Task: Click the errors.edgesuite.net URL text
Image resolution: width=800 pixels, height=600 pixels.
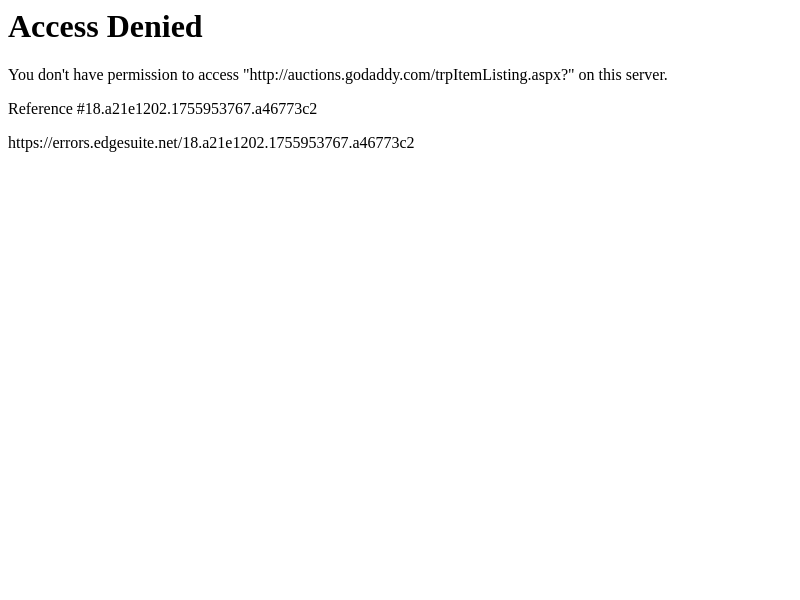Action: click(211, 143)
